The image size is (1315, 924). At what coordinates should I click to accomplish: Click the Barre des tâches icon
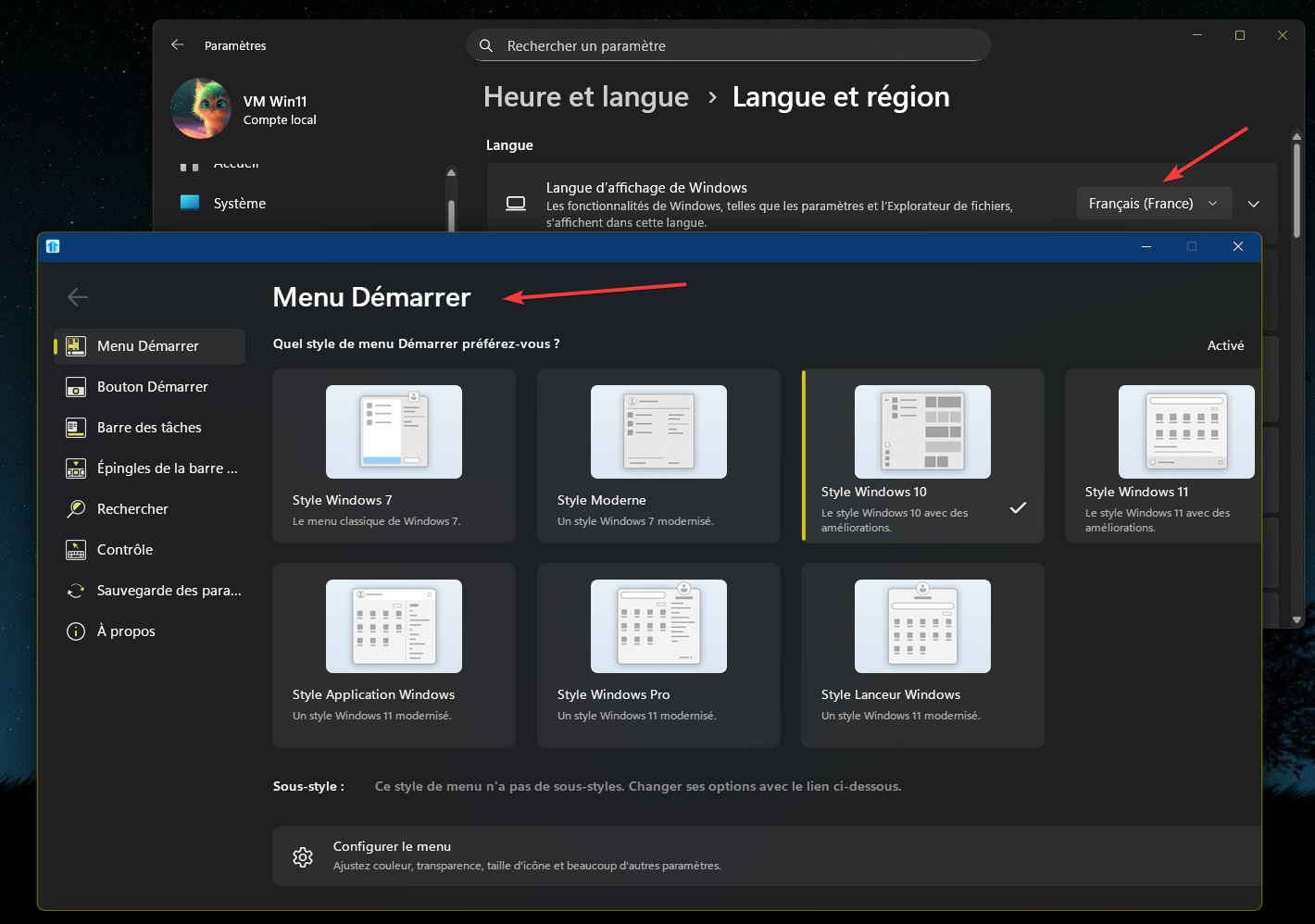[x=76, y=428]
